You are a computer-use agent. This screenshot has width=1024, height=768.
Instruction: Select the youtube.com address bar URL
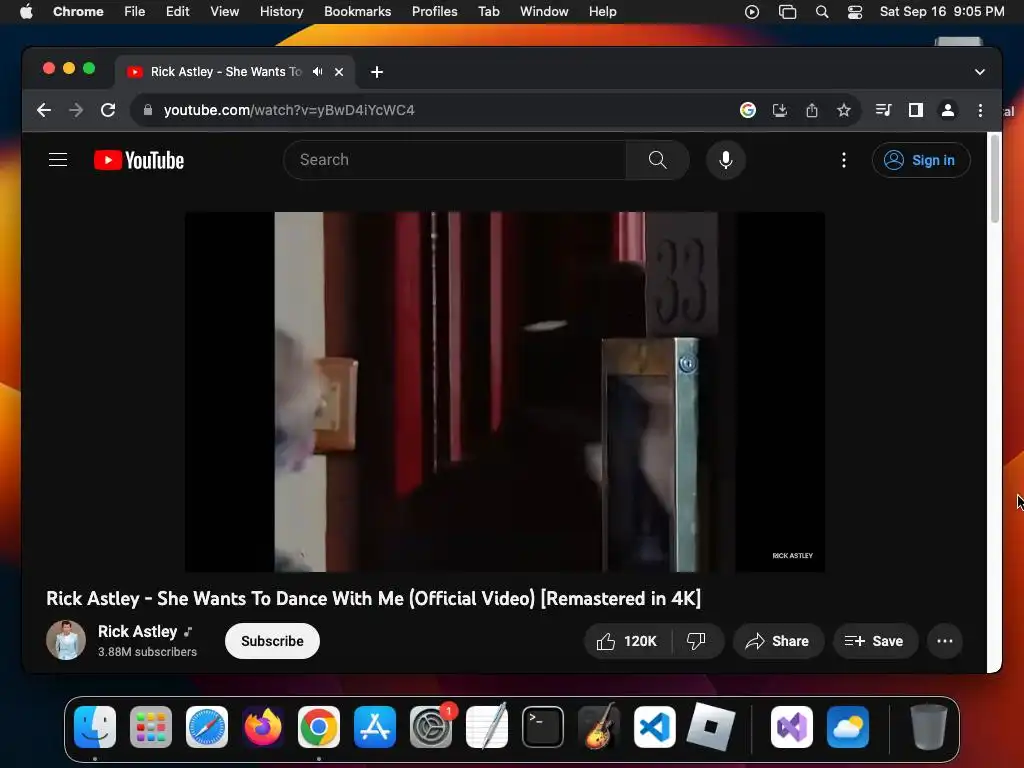[x=289, y=110]
